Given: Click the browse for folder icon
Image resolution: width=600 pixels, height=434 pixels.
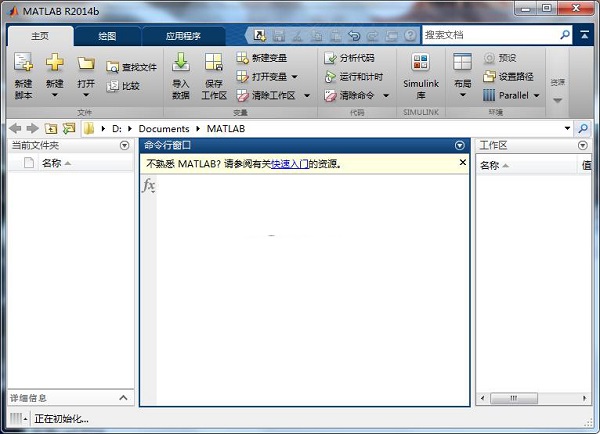Looking at the screenshot, I should pyautogui.click(x=69, y=128).
